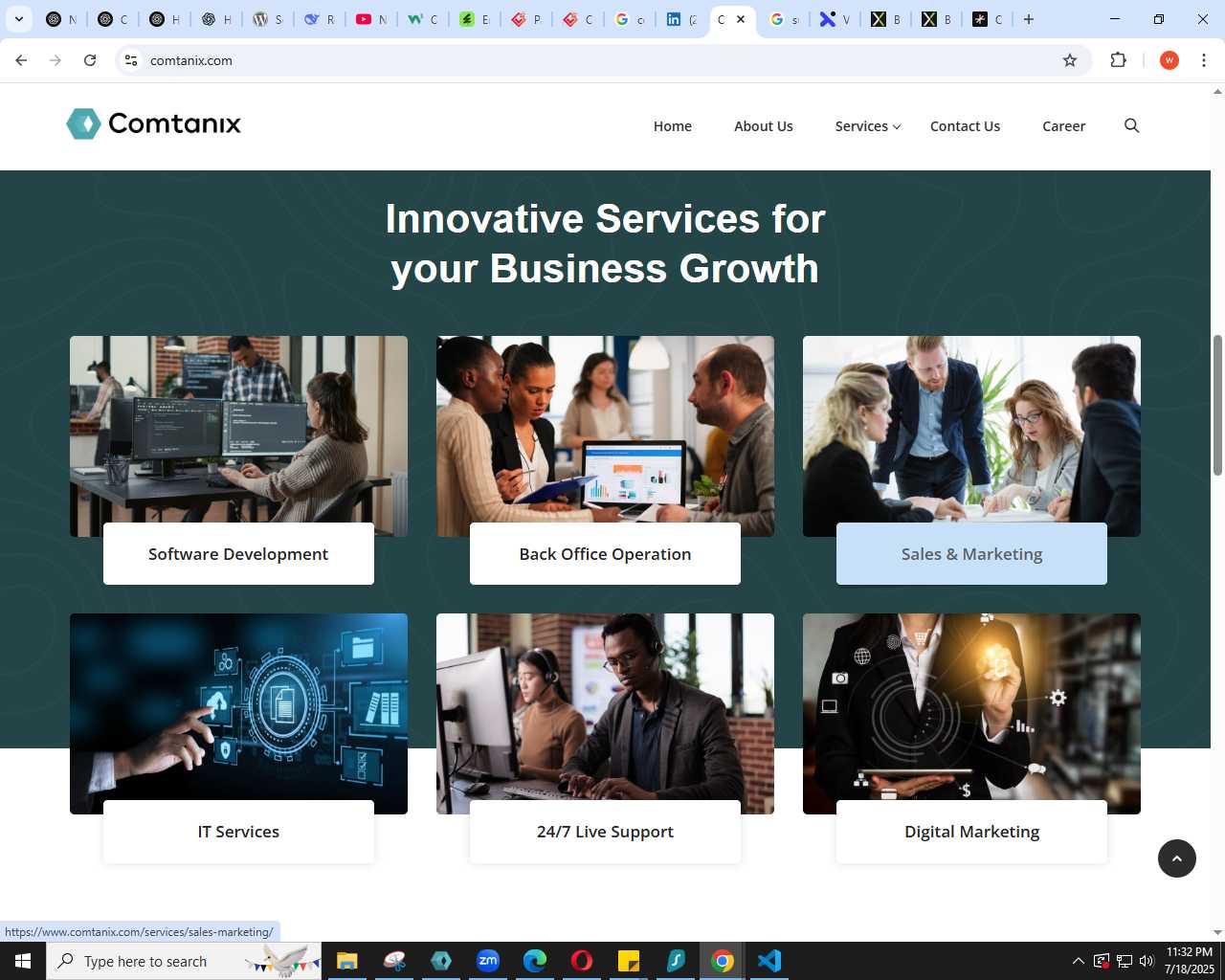The image size is (1225, 980).
Task: Switch to the WordPress tab
Action: click(268, 19)
